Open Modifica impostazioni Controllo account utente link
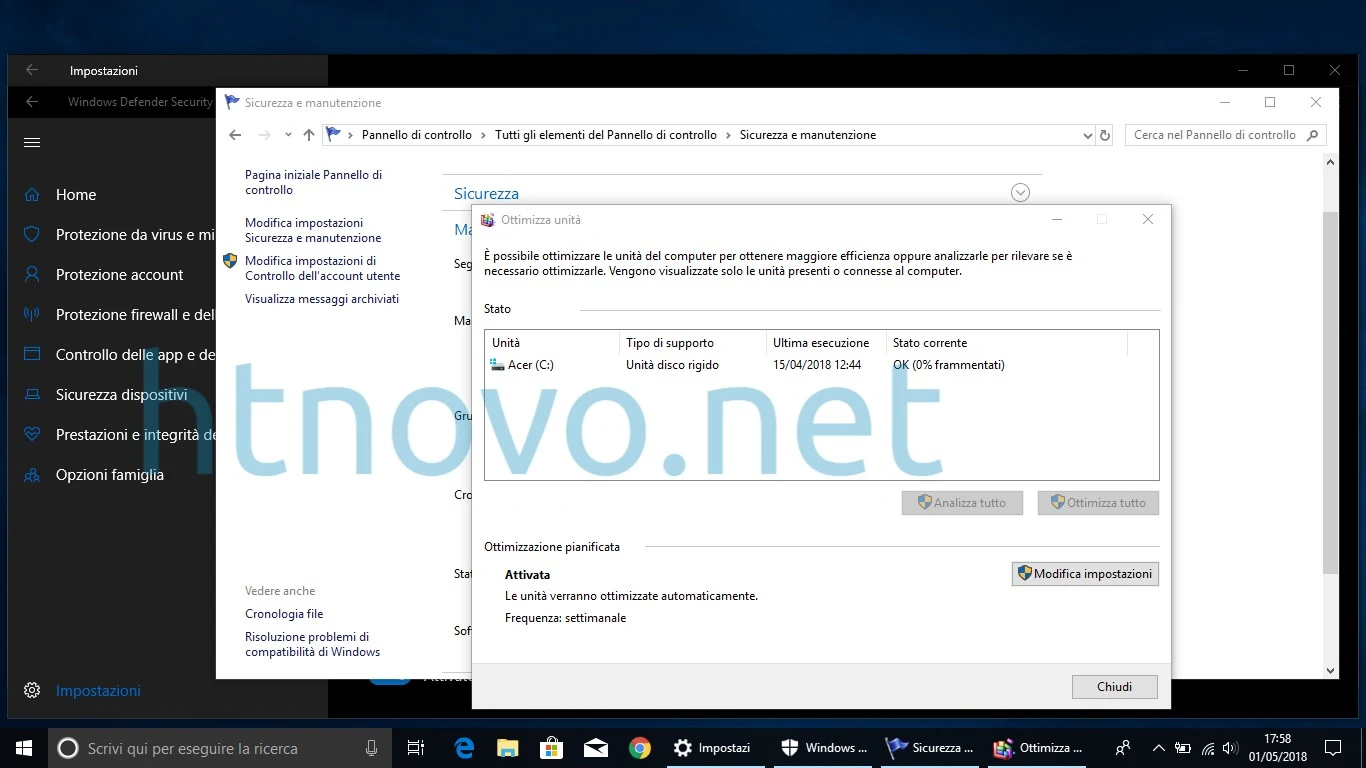Image resolution: width=1366 pixels, height=768 pixels. [x=322, y=268]
